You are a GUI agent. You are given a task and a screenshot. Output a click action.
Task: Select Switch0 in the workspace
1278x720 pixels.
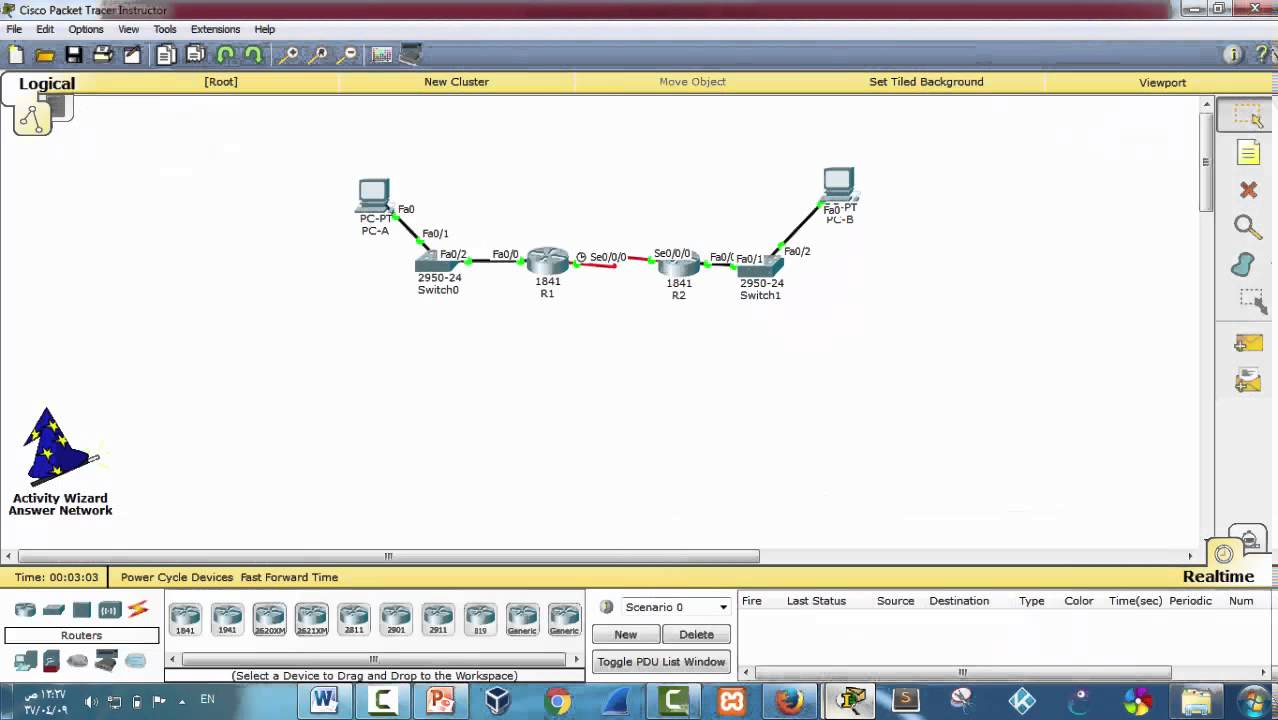[435, 262]
